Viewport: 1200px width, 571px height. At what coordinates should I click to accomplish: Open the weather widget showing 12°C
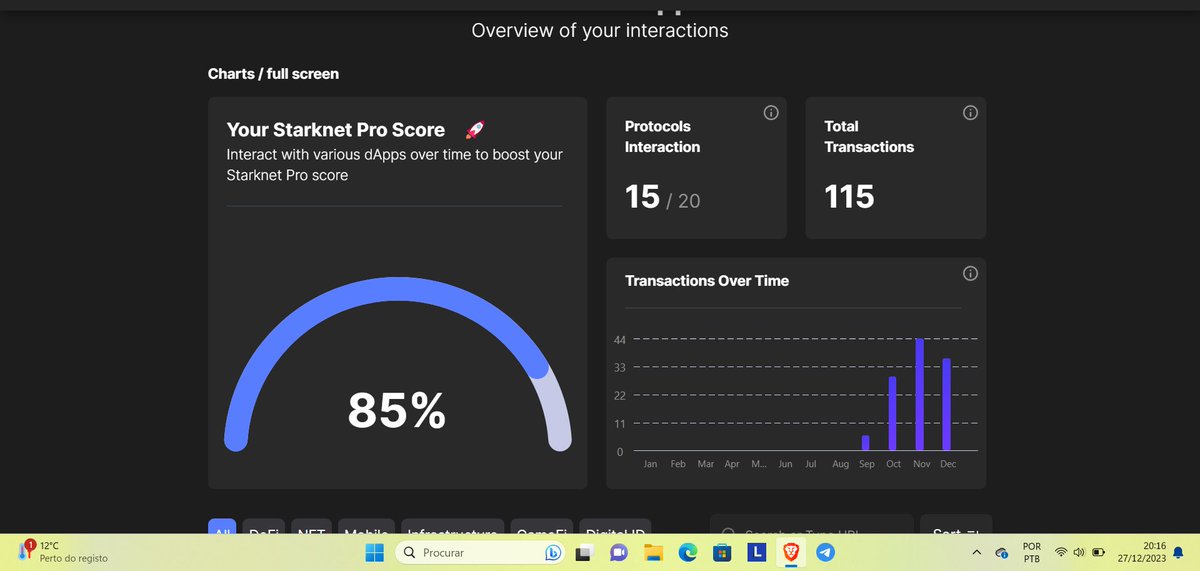pyautogui.click(x=62, y=552)
